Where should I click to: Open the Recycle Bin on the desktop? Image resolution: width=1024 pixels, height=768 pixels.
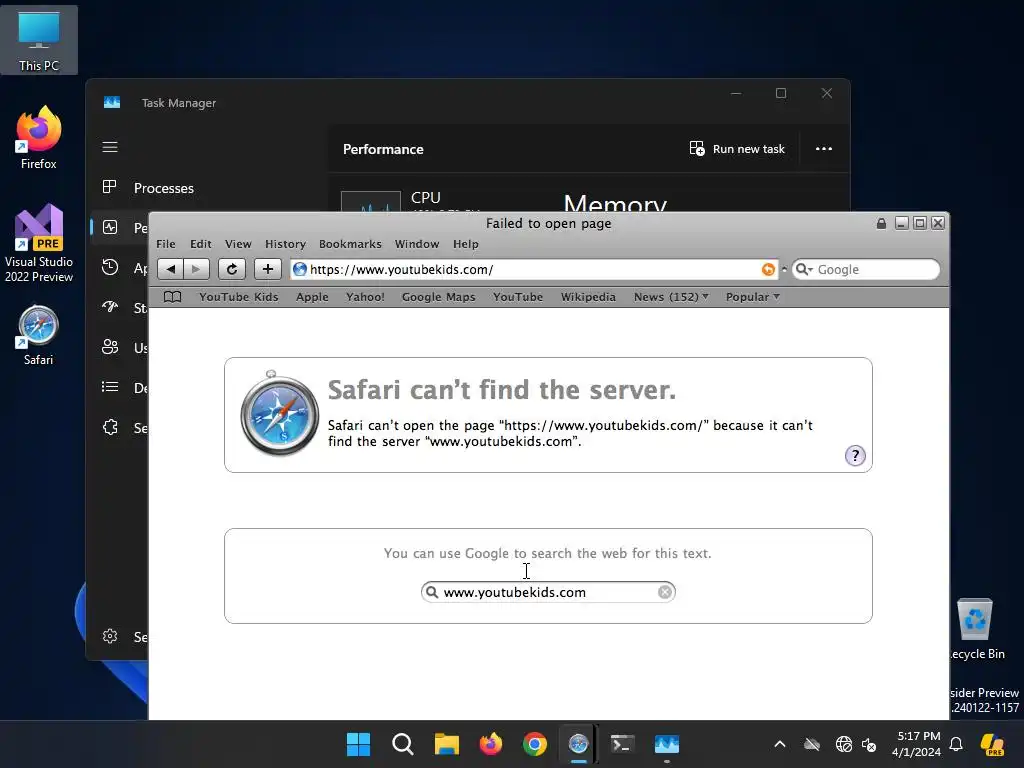pyautogui.click(x=977, y=630)
